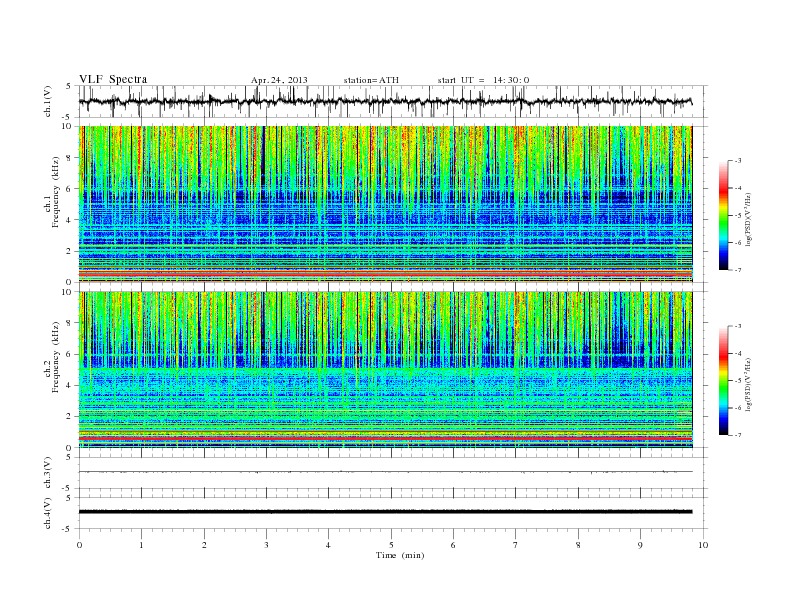
Task: Click the '8' kHz tick on ch.1 spectrogram axis
Action: (69, 158)
